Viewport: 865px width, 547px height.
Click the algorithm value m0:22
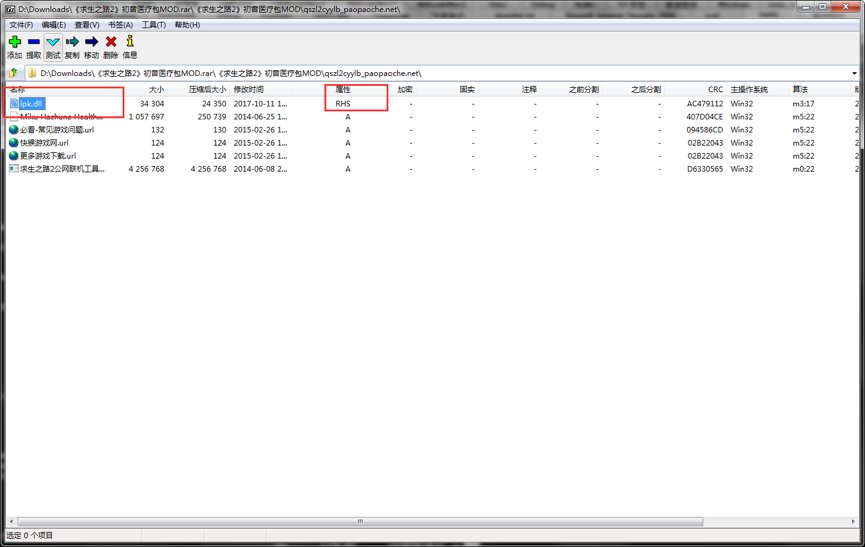[x=803, y=169]
